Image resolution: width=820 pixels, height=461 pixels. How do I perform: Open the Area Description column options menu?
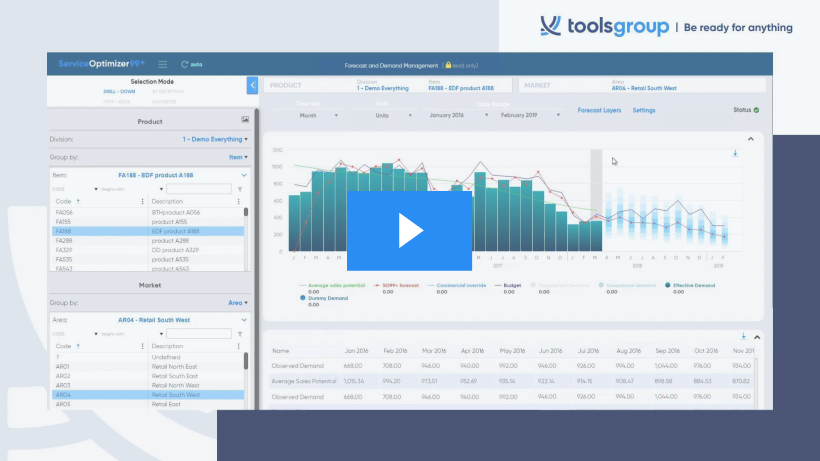pyautogui.click(x=238, y=346)
